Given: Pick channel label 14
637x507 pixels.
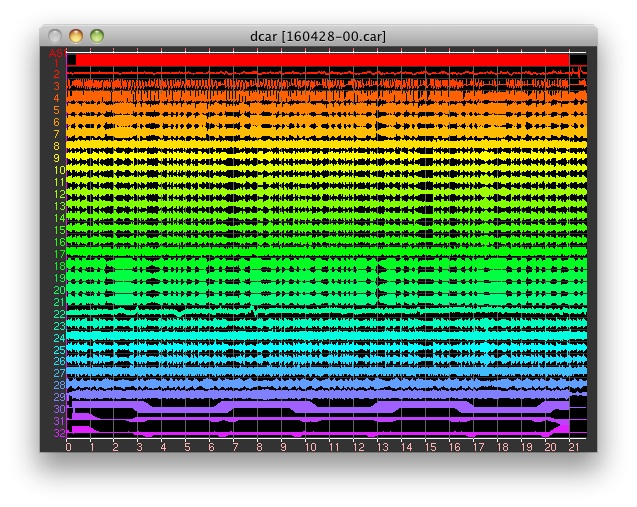Looking at the screenshot, I should (x=60, y=218).
